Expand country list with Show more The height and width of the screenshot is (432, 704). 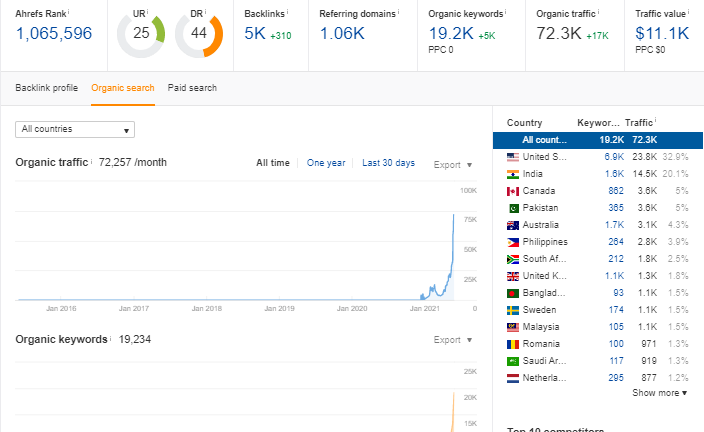point(660,393)
